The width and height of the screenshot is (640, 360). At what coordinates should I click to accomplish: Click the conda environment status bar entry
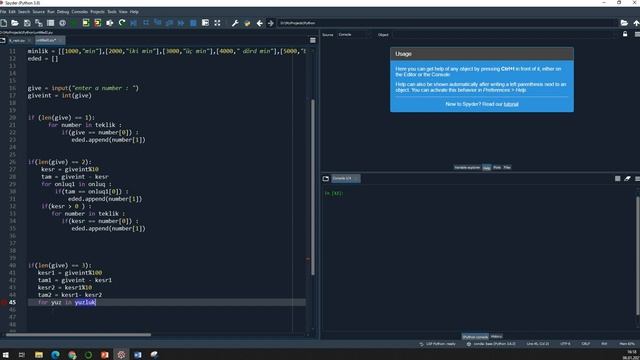click(491, 344)
